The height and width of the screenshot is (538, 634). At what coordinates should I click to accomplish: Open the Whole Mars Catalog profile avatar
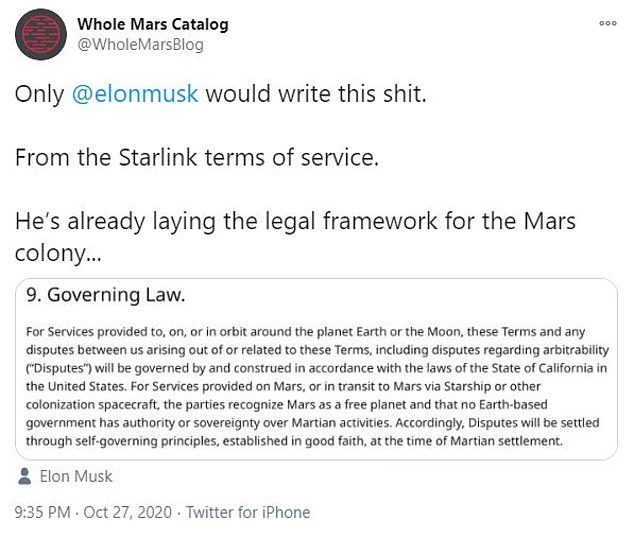(x=41, y=36)
